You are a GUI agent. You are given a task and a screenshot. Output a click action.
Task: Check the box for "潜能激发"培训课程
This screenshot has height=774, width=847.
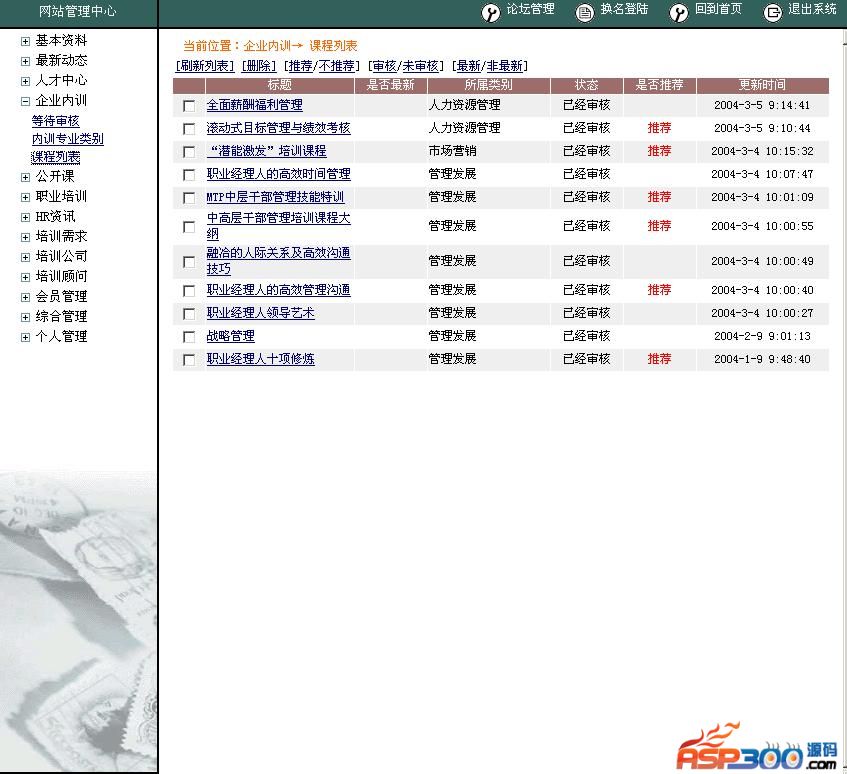pos(189,152)
